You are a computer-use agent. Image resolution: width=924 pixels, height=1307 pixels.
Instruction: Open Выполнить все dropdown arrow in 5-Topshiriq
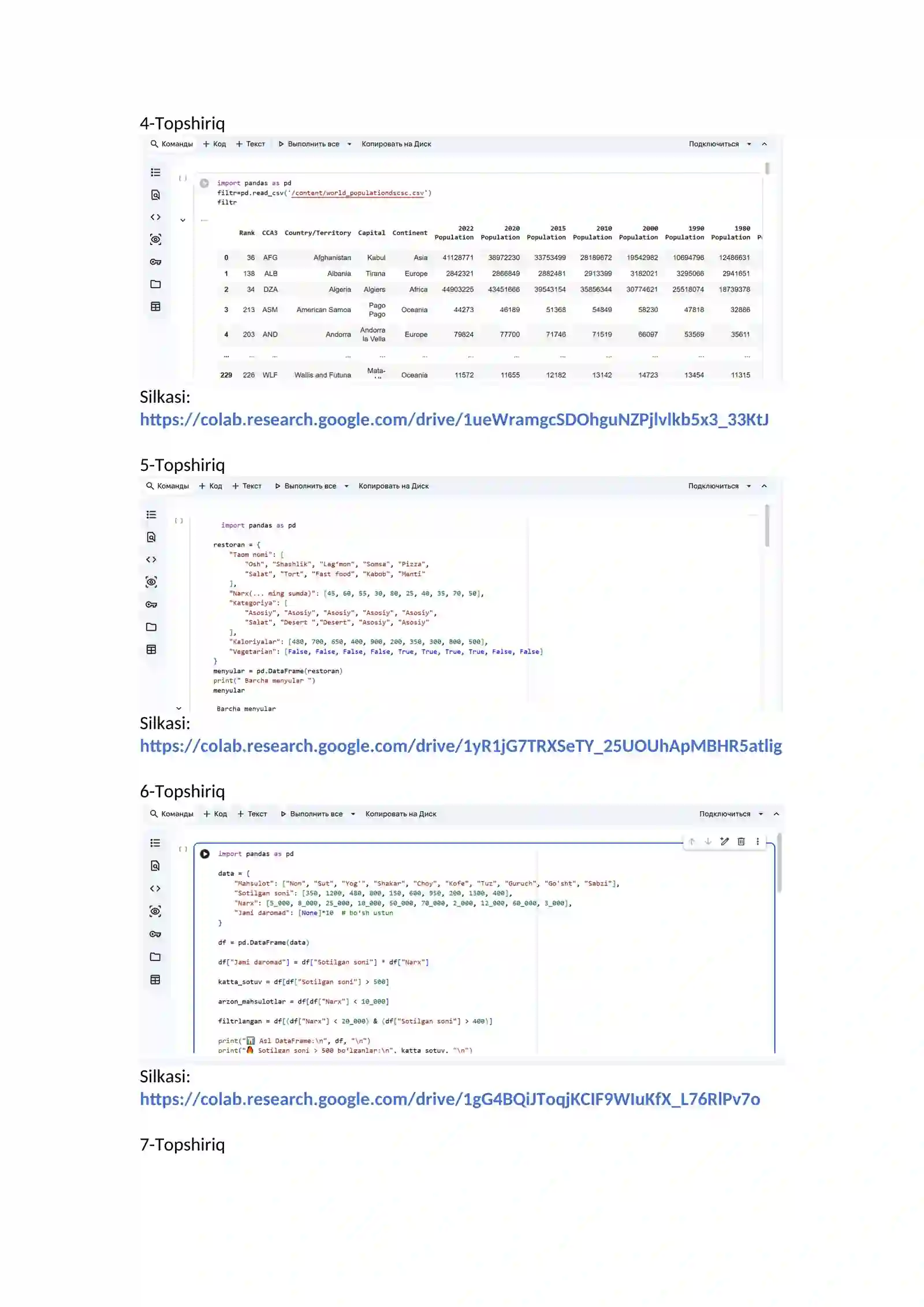[x=346, y=487]
